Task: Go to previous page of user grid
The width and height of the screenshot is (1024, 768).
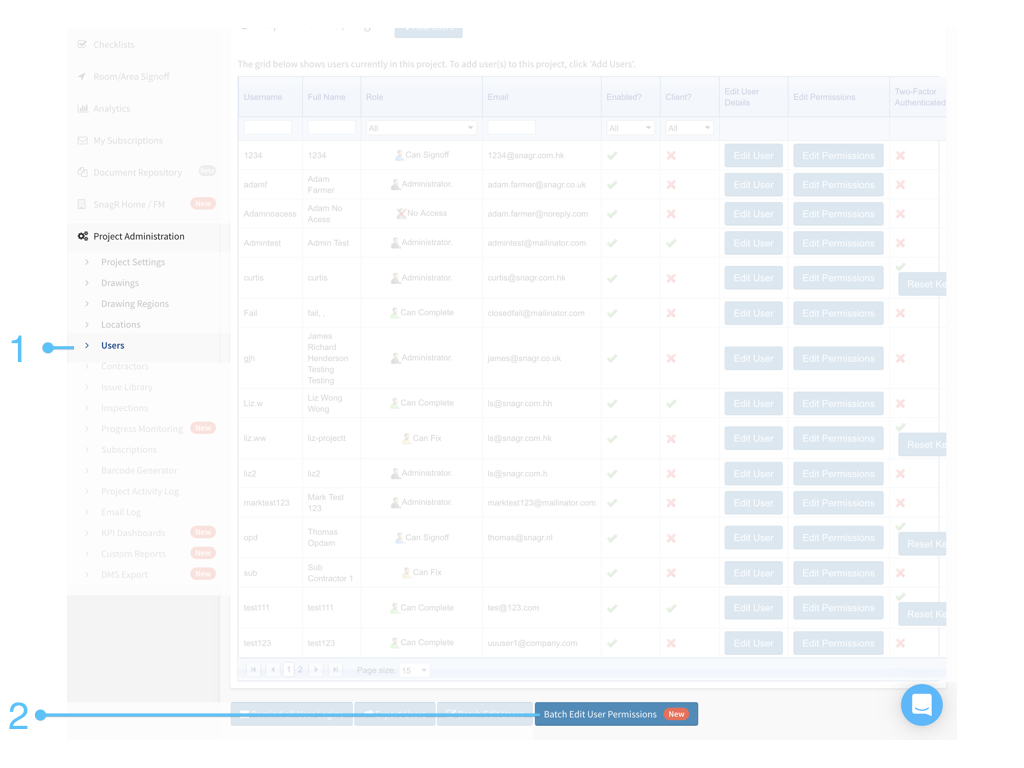Action: 273,670
